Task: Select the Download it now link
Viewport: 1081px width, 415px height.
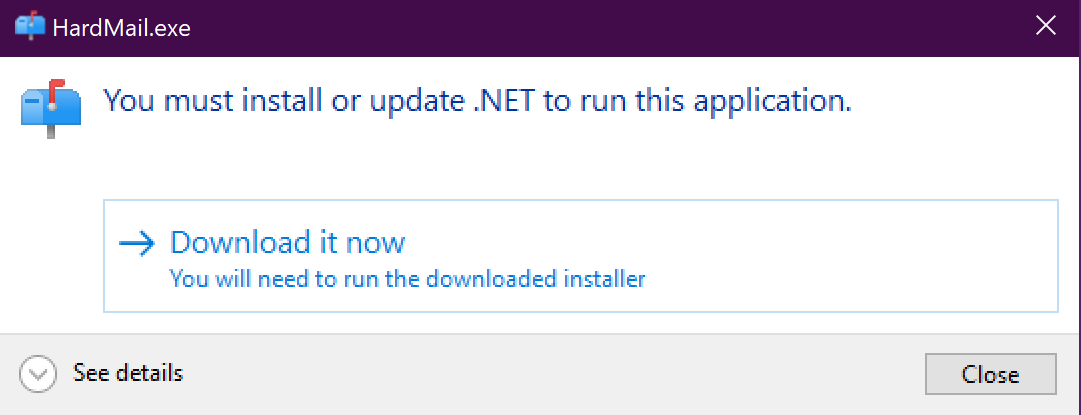Action: tap(287, 242)
